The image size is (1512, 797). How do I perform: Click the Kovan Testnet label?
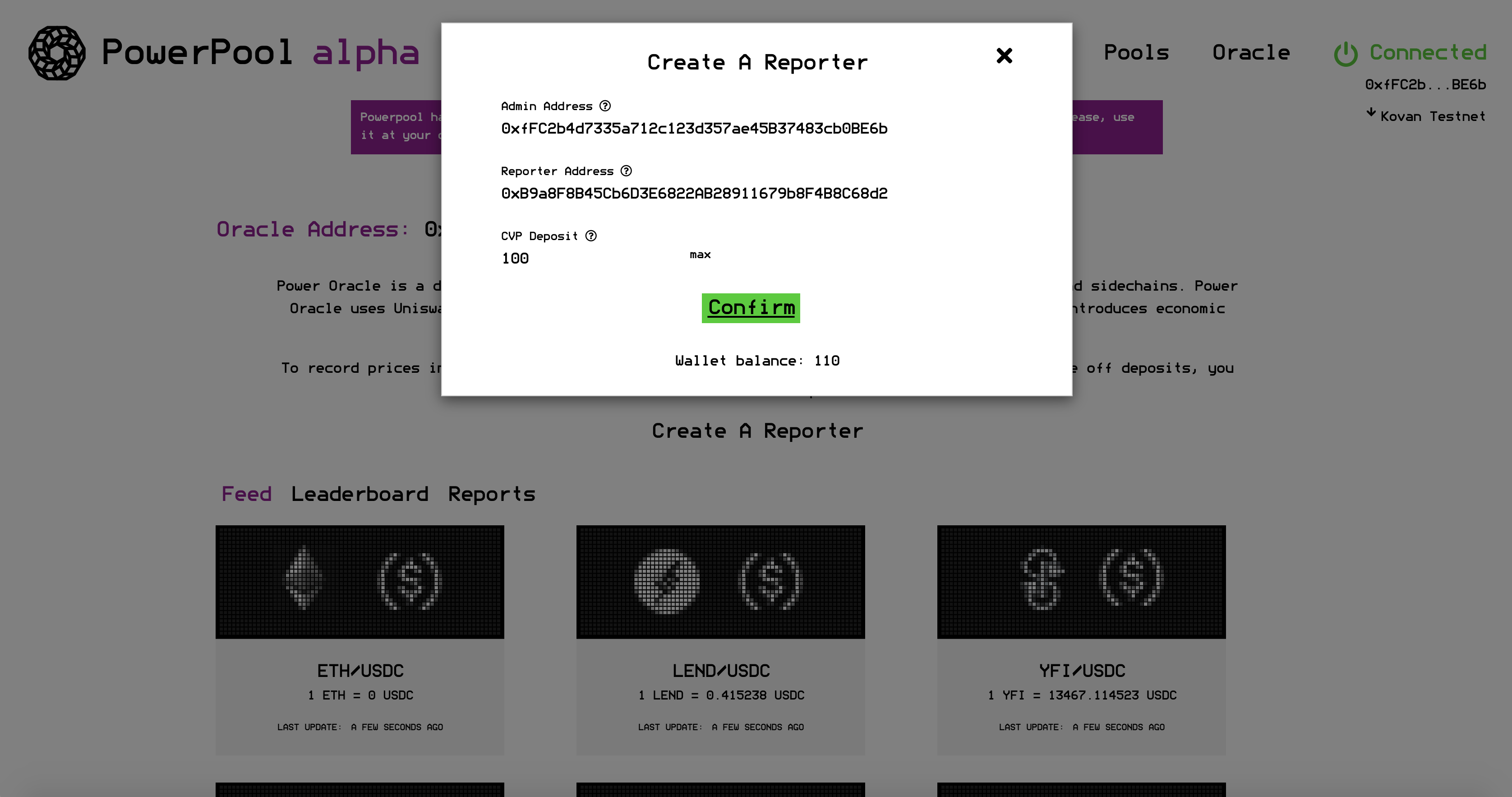click(1433, 116)
